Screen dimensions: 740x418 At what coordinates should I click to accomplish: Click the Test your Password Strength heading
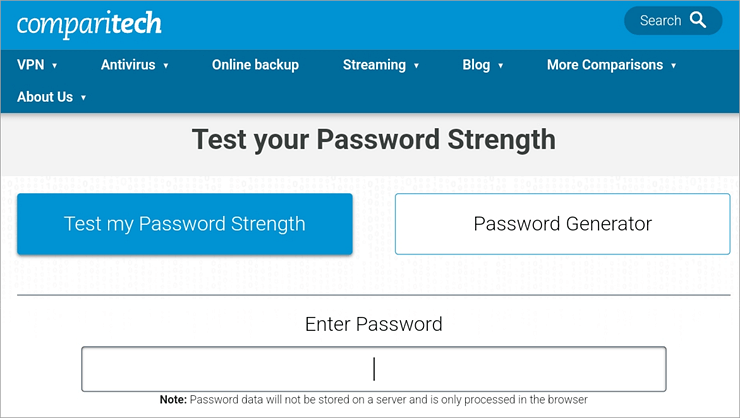[373, 138]
